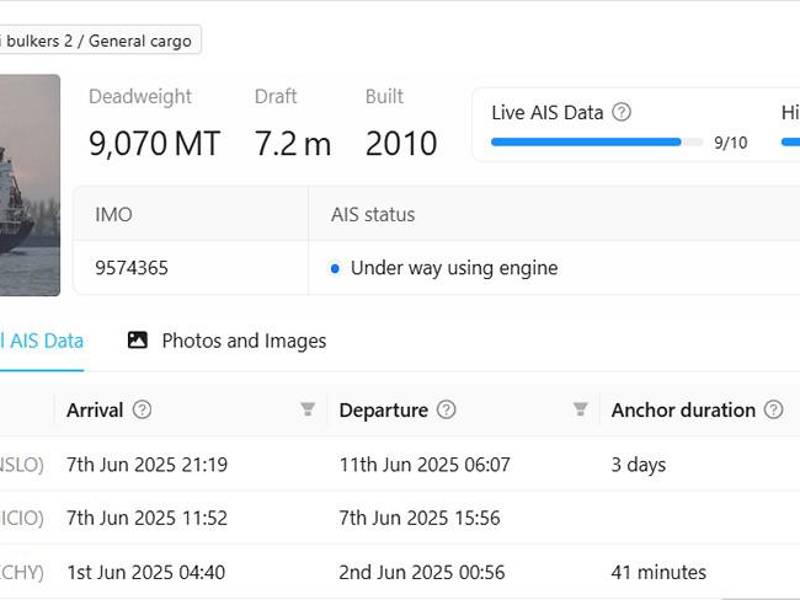The image size is (800, 600).
Task: Click the Arrival column header
Action: (95, 410)
